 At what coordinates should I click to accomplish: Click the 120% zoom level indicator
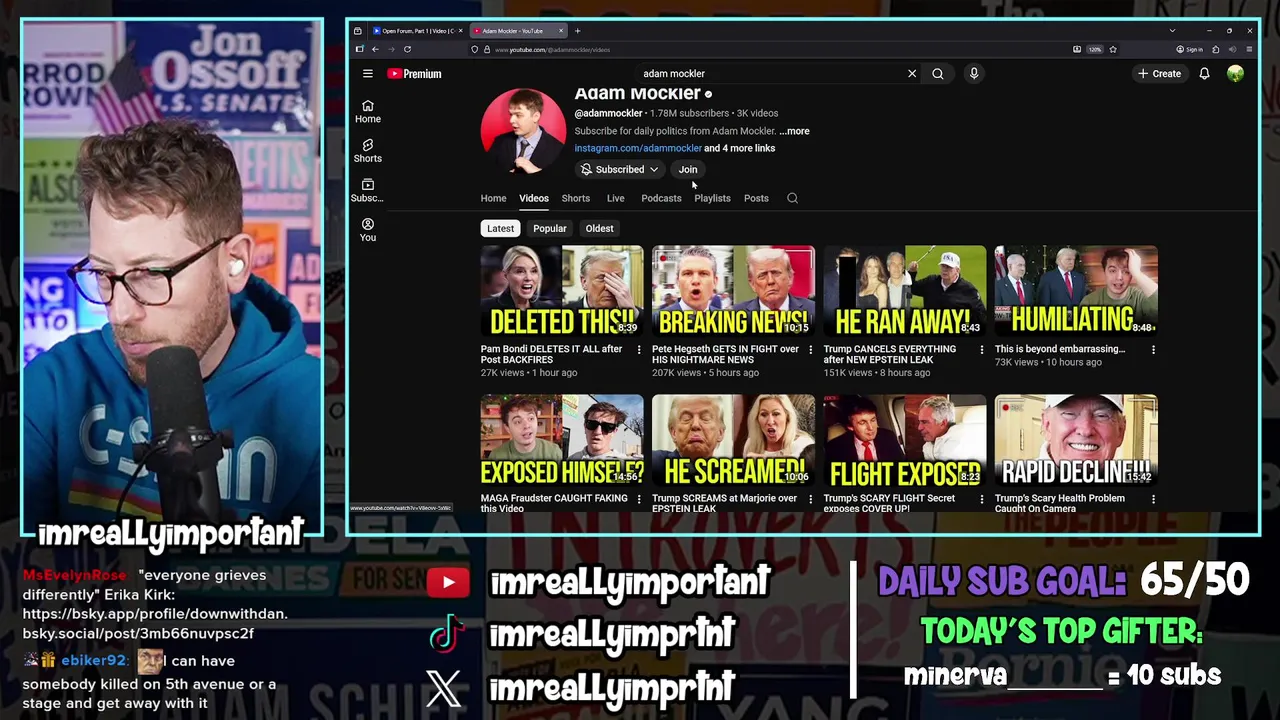pyautogui.click(x=1094, y=49)
